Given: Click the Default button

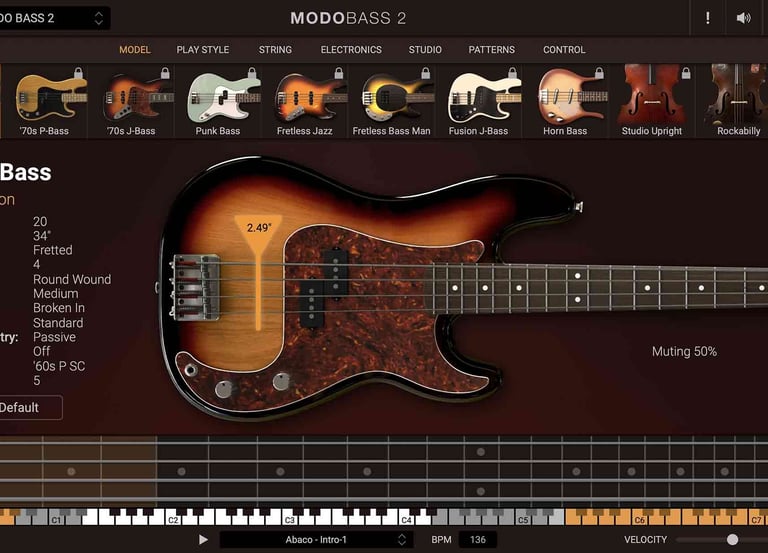Looking at the screenshot, I should coord(30,408).
